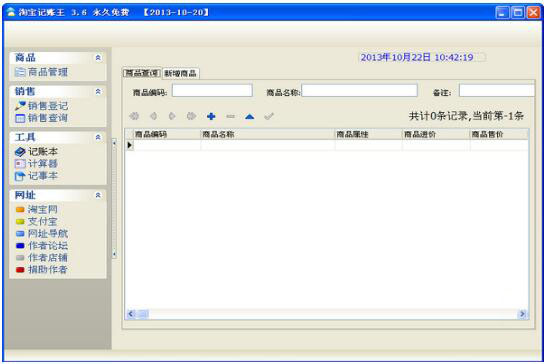Collapse the 网址 sidebar group
Viewport: 546px width, 364px height.
98,195
